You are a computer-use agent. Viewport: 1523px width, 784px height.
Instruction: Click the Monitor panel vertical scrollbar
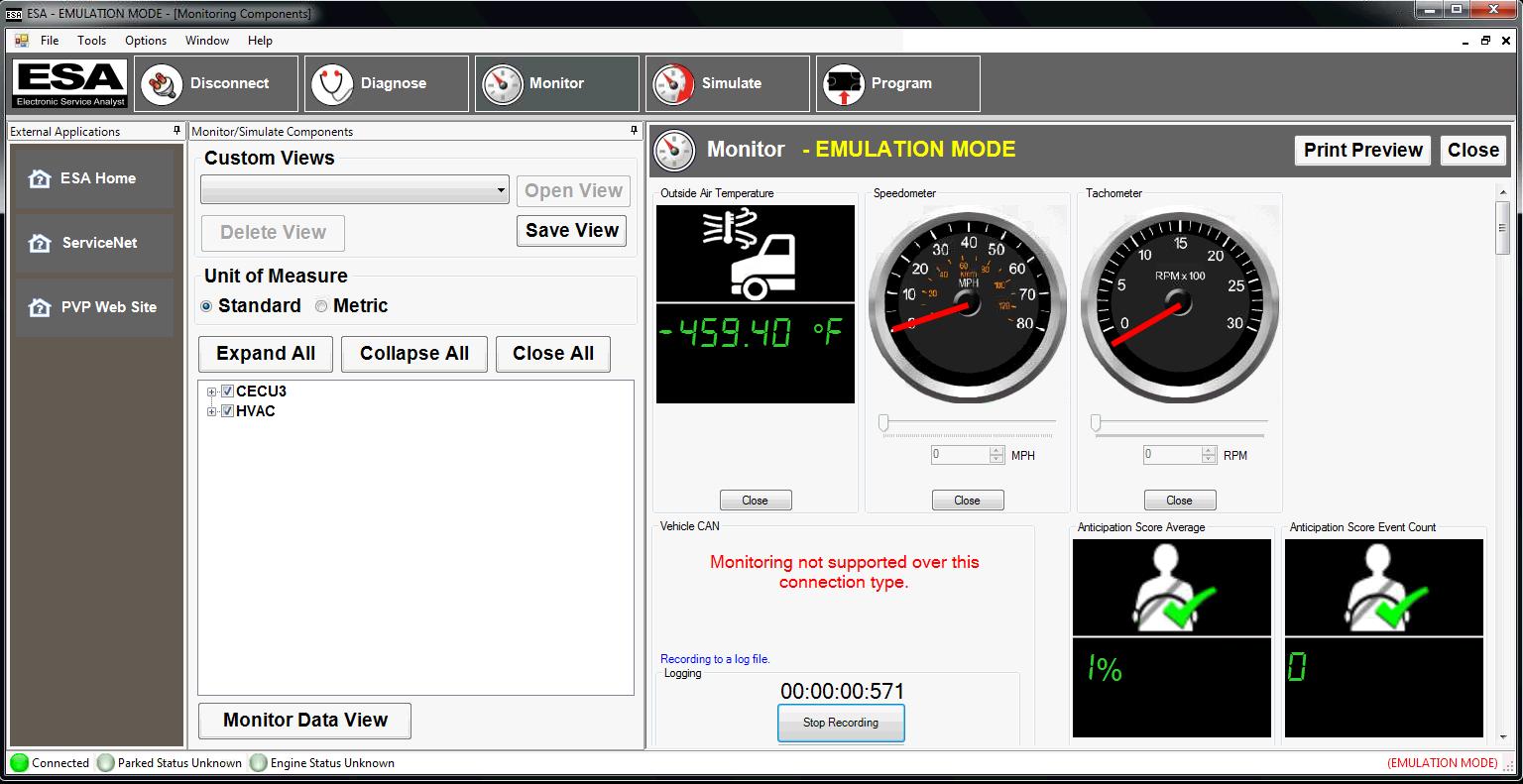(1503, 466)
